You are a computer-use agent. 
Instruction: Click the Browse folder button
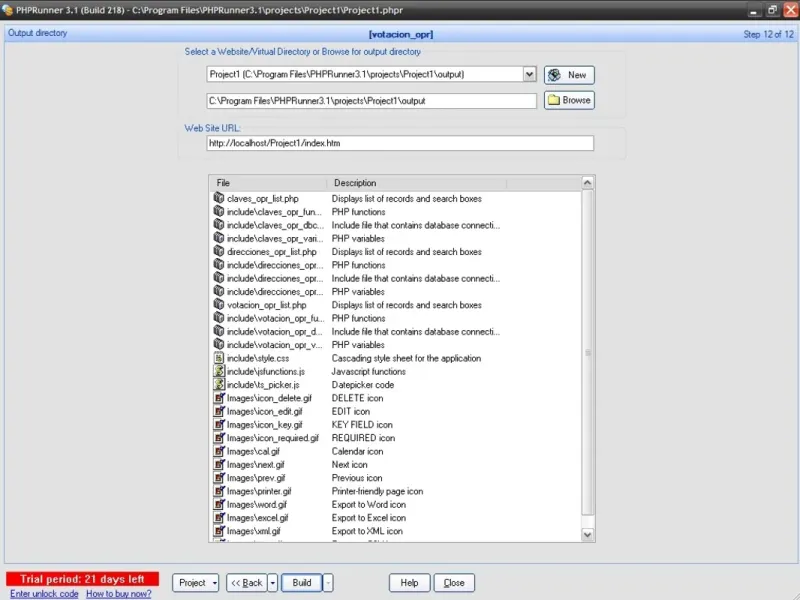[x=569, y=100]
